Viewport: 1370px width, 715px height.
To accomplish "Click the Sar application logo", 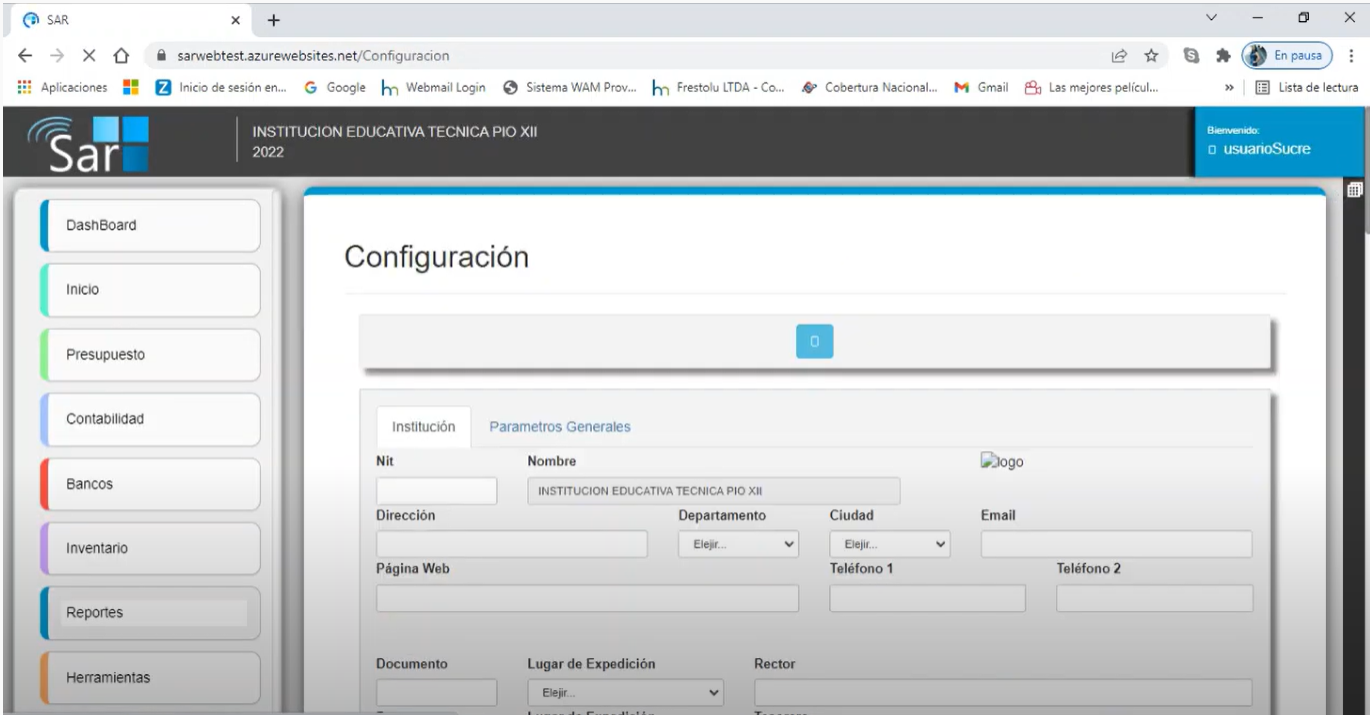I will pyautogui.click(x=85, y=140).
